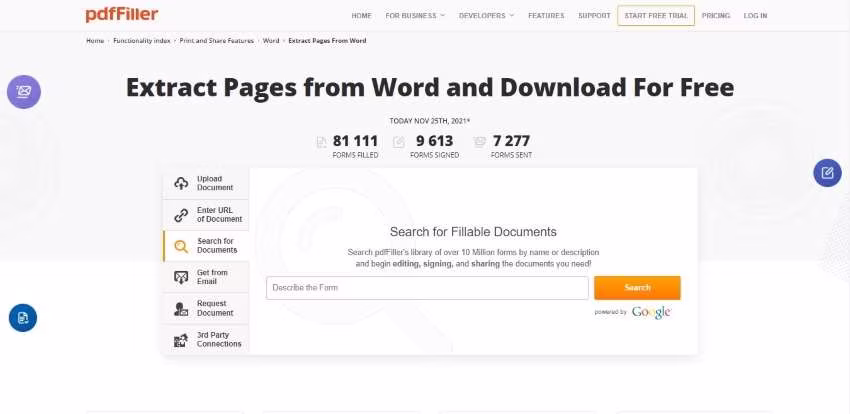The width and height of the screenshot is (850, 414).
Task: Open the edit pencil floating button on the right
Action: point(827,173)
